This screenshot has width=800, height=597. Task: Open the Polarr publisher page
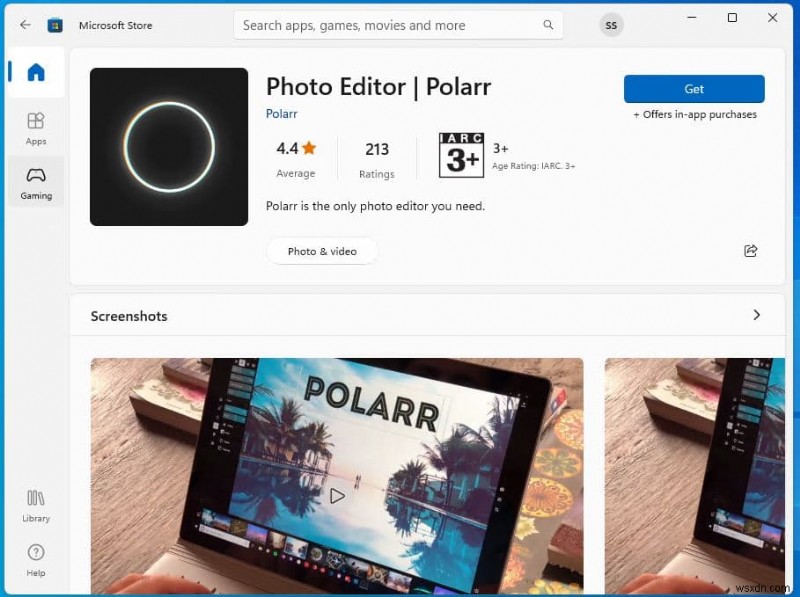point(281,113)
